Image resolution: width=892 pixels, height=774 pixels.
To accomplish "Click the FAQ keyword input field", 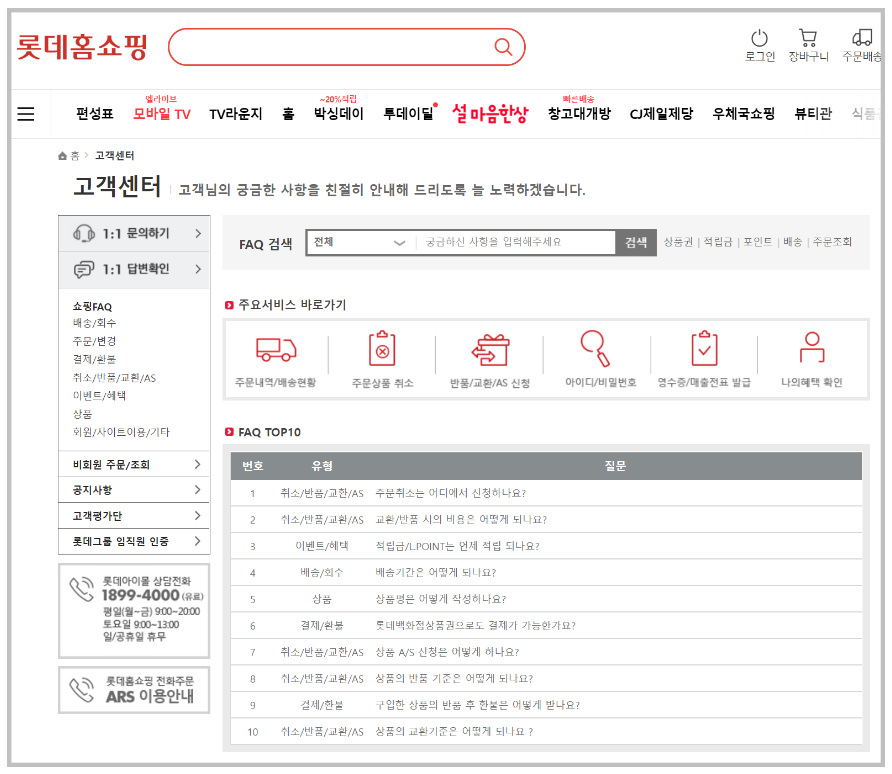I will pyautogui.click(x=517, y=242).
